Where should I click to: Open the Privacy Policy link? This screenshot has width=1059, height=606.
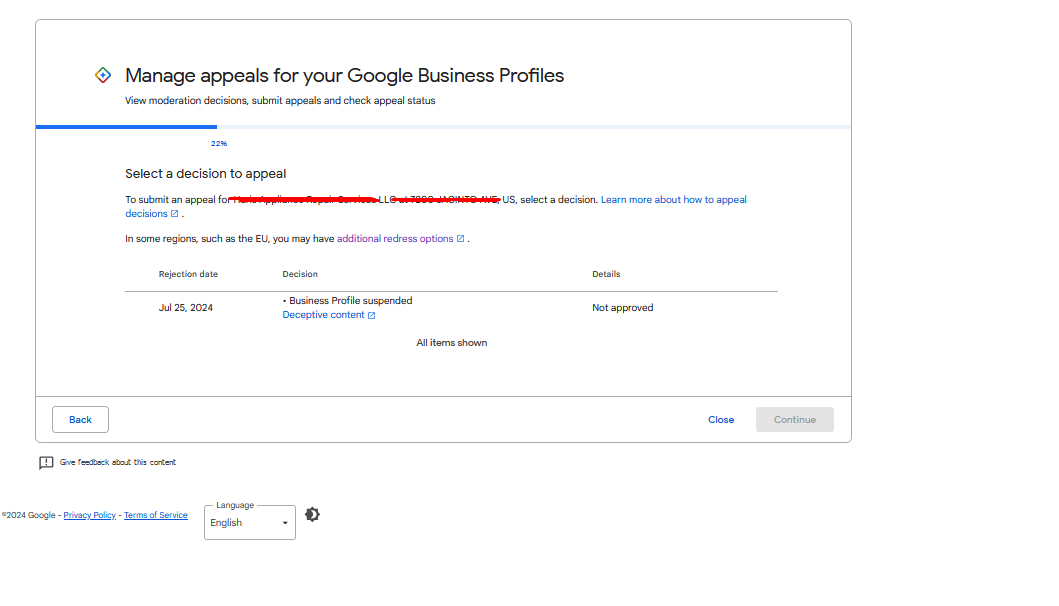90,515
